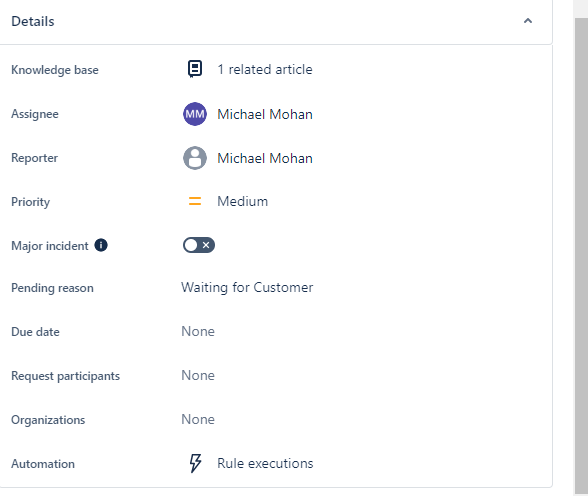Click the Major incident label

point(50,246)
